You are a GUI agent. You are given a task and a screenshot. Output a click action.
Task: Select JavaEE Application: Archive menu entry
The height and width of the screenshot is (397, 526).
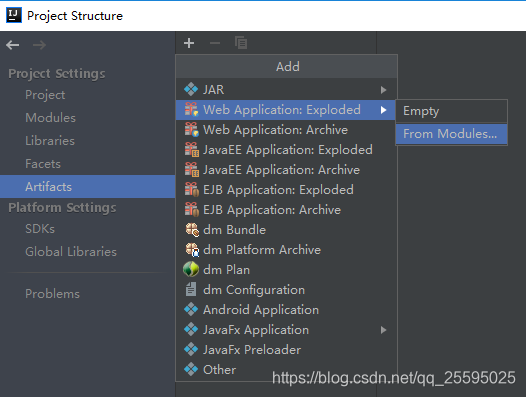pos(286,170)
